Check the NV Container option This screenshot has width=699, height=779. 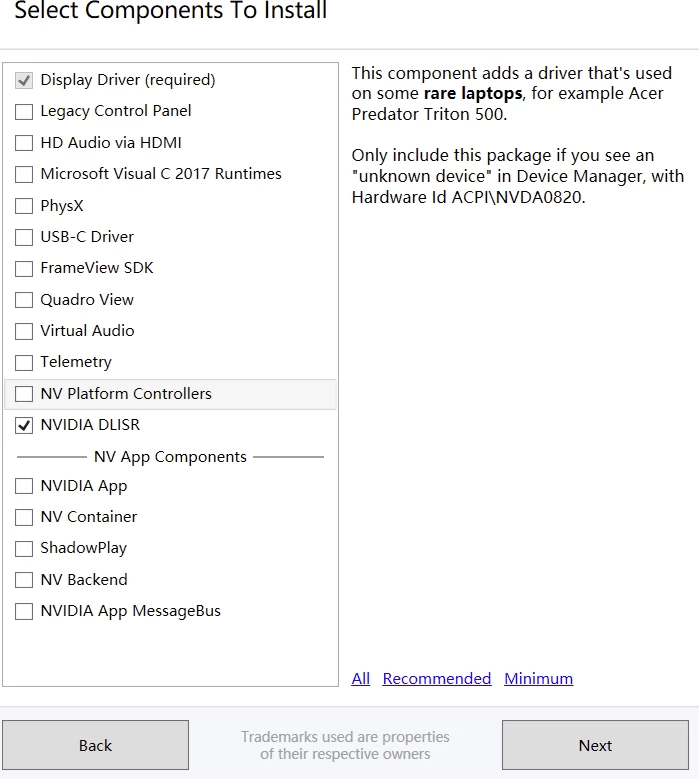pyautogui.click(x=24, y=518)
